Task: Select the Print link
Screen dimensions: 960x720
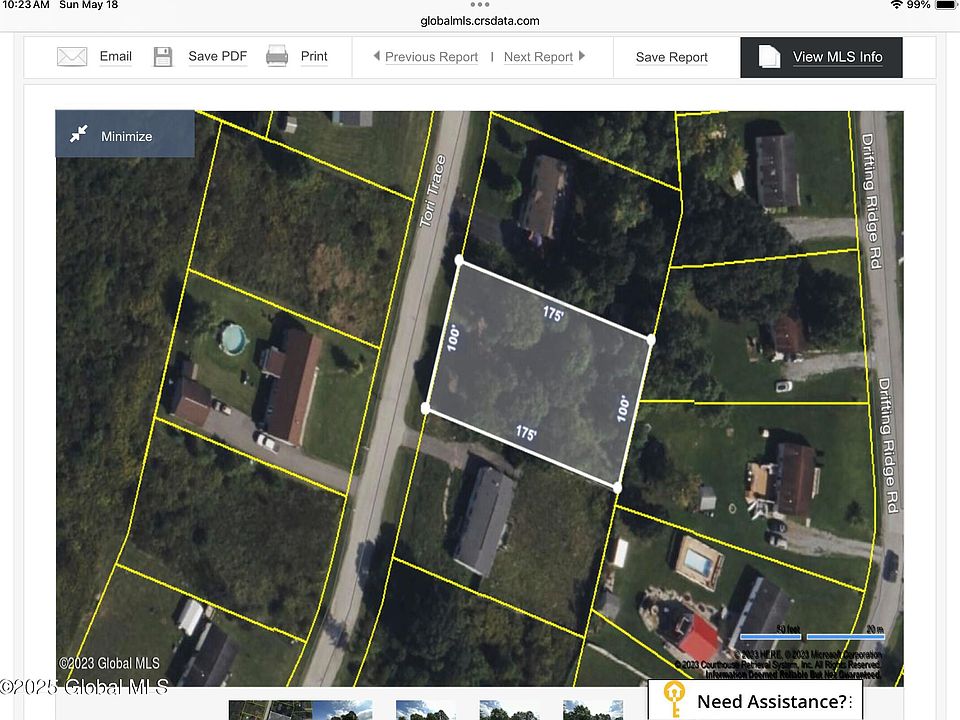Action: point(314,56)
